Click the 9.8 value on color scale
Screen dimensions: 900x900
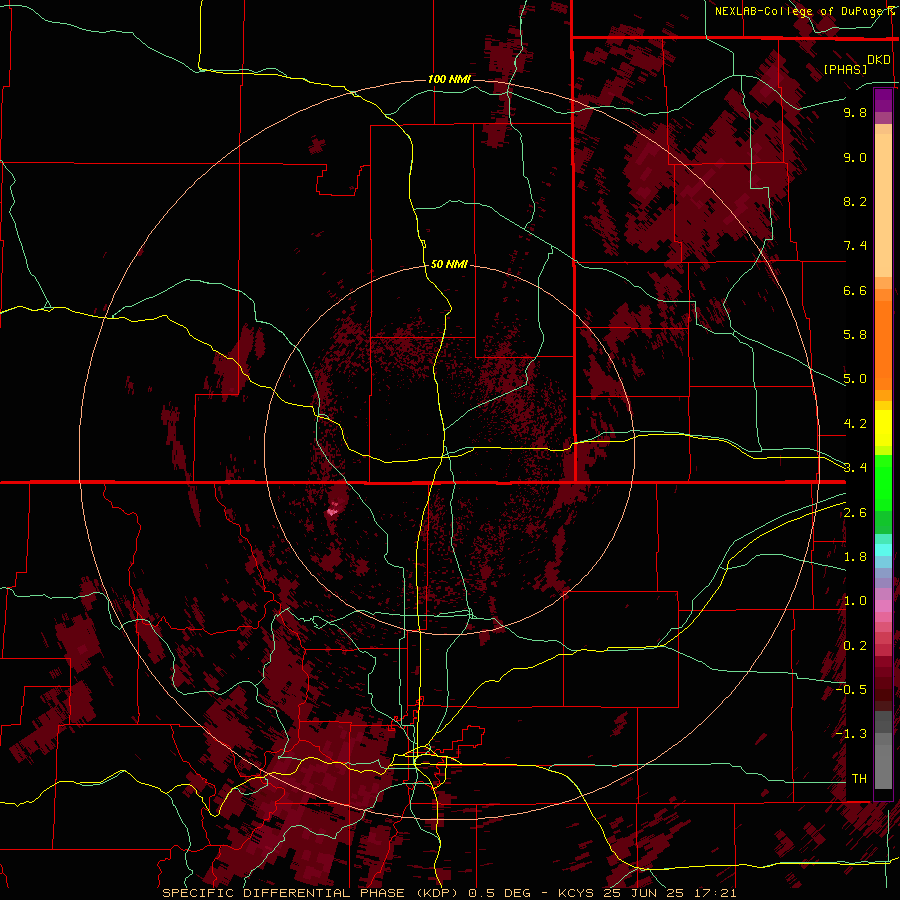(x=855, y=112)
